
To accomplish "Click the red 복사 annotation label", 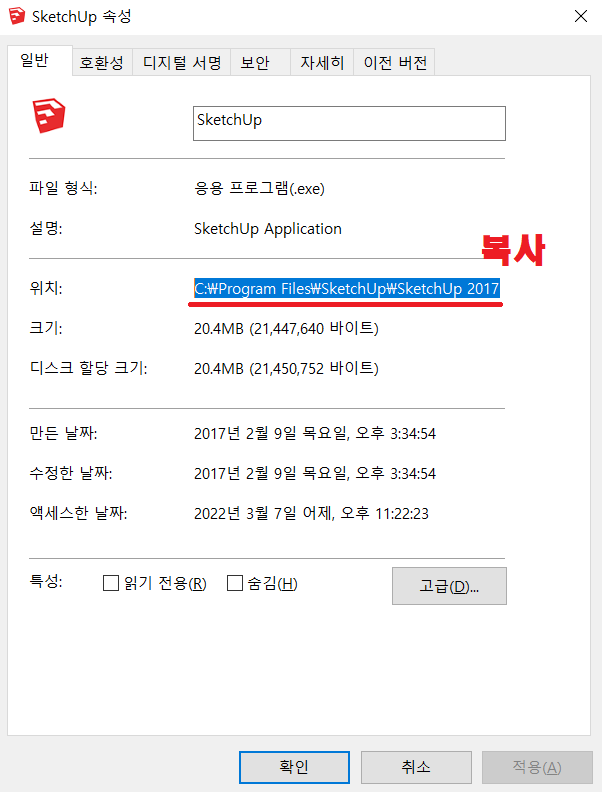I will tap(513, 250).
